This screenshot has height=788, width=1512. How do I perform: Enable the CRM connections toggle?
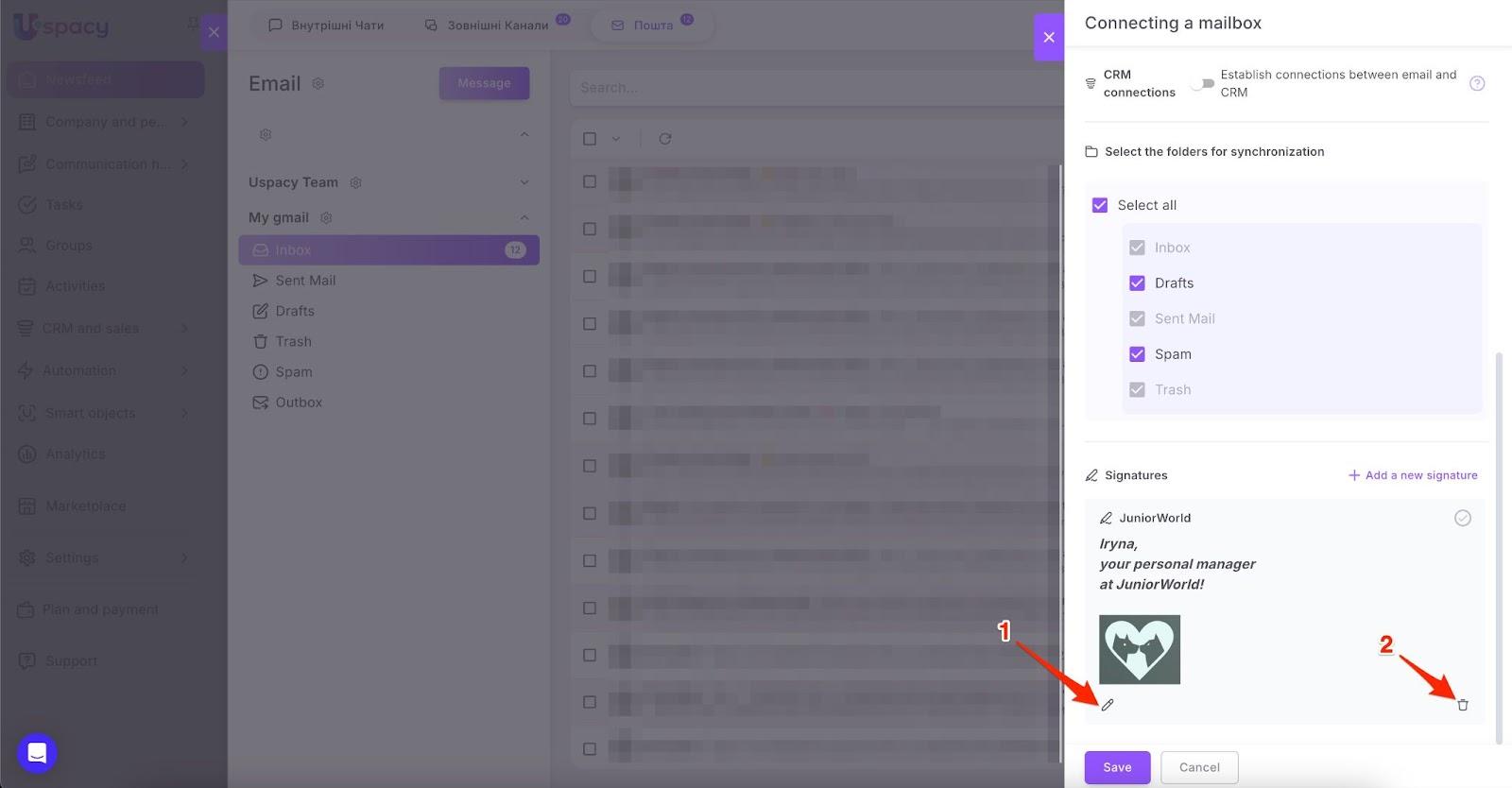point(1202,83)
